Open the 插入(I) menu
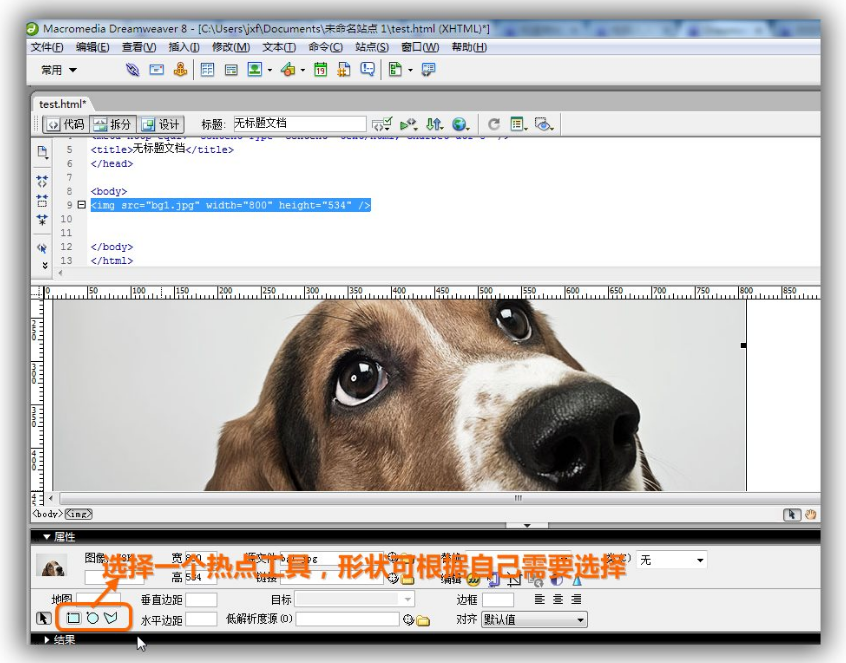 click(x=184, y=47)
